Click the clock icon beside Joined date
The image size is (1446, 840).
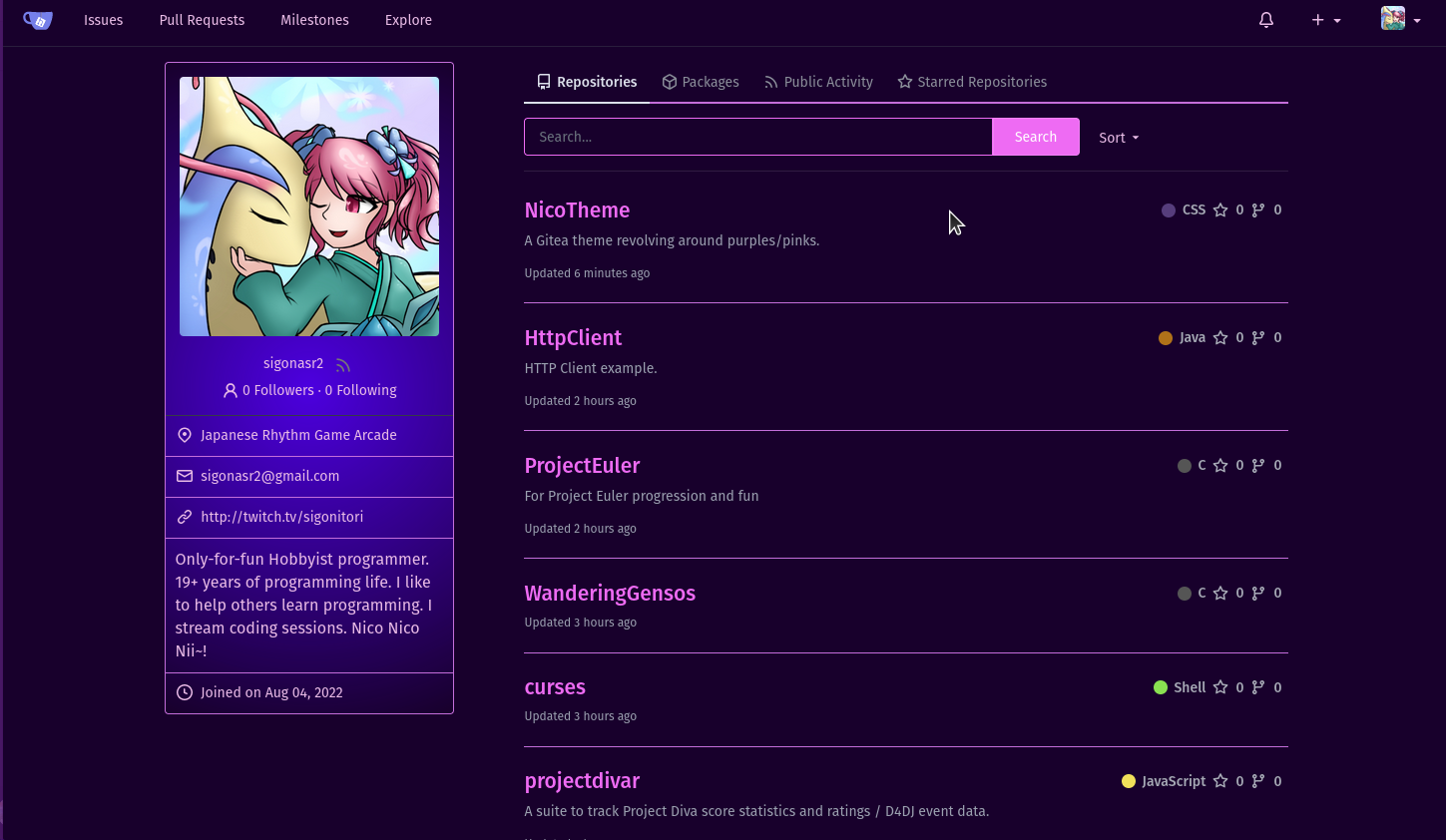[x=185, y=692]
